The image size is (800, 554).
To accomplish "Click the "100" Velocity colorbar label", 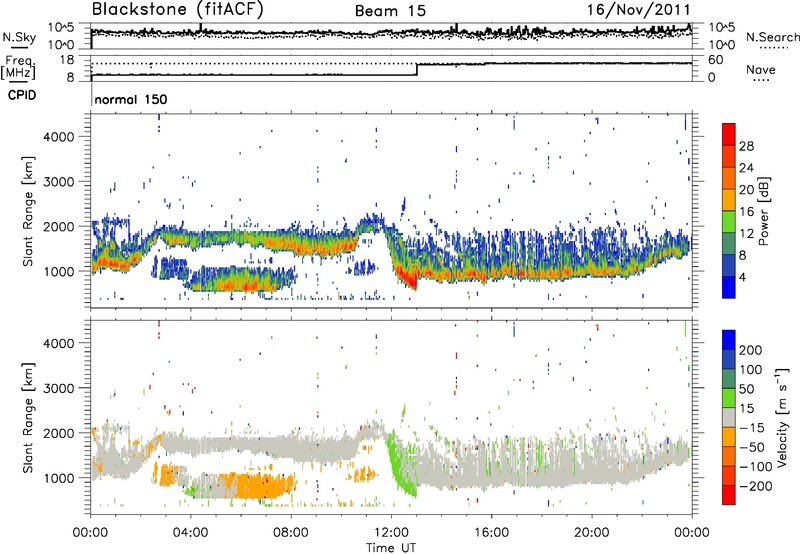I will (x=751, y=369).
